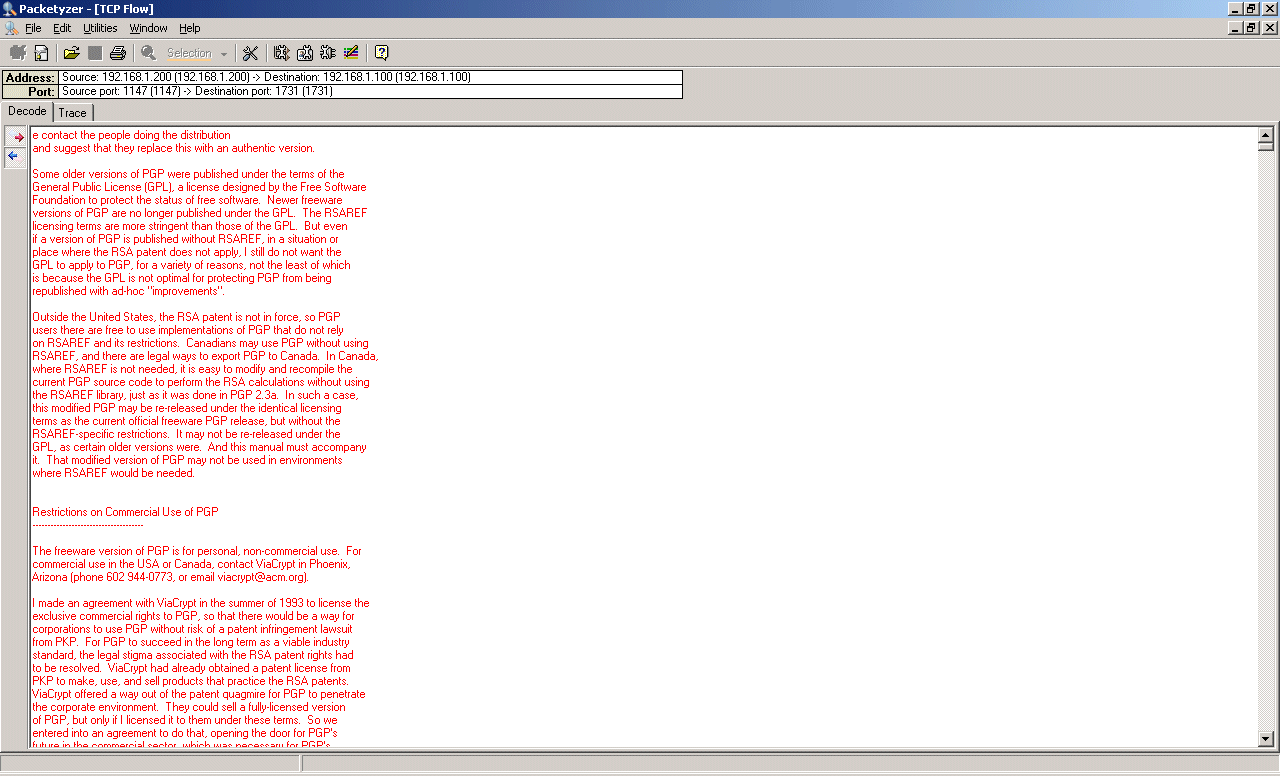Open the Help menu
This screenshot has width=1280, height=776.
point(190,28)
